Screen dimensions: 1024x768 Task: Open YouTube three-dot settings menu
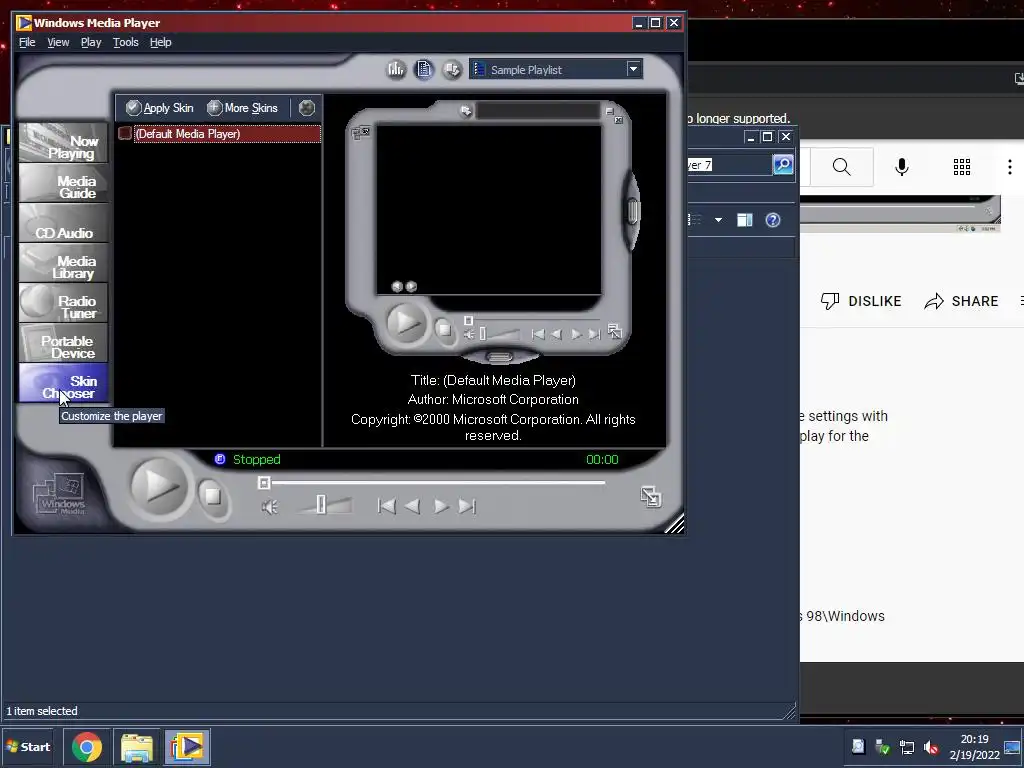pyautogui.click(x=1010, y=167)
